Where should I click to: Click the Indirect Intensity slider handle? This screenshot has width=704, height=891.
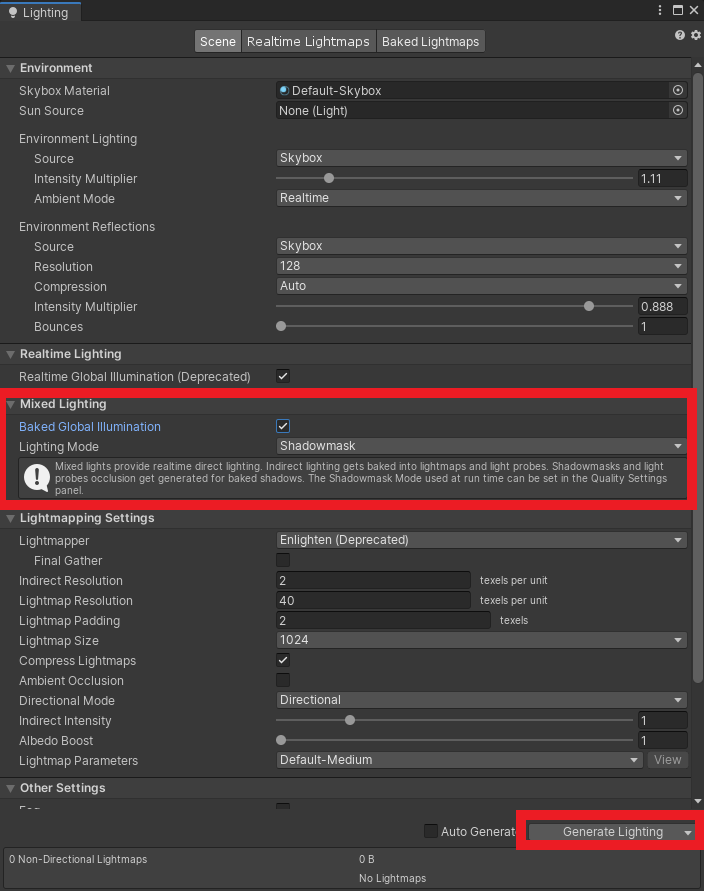[x=350, y=720]
